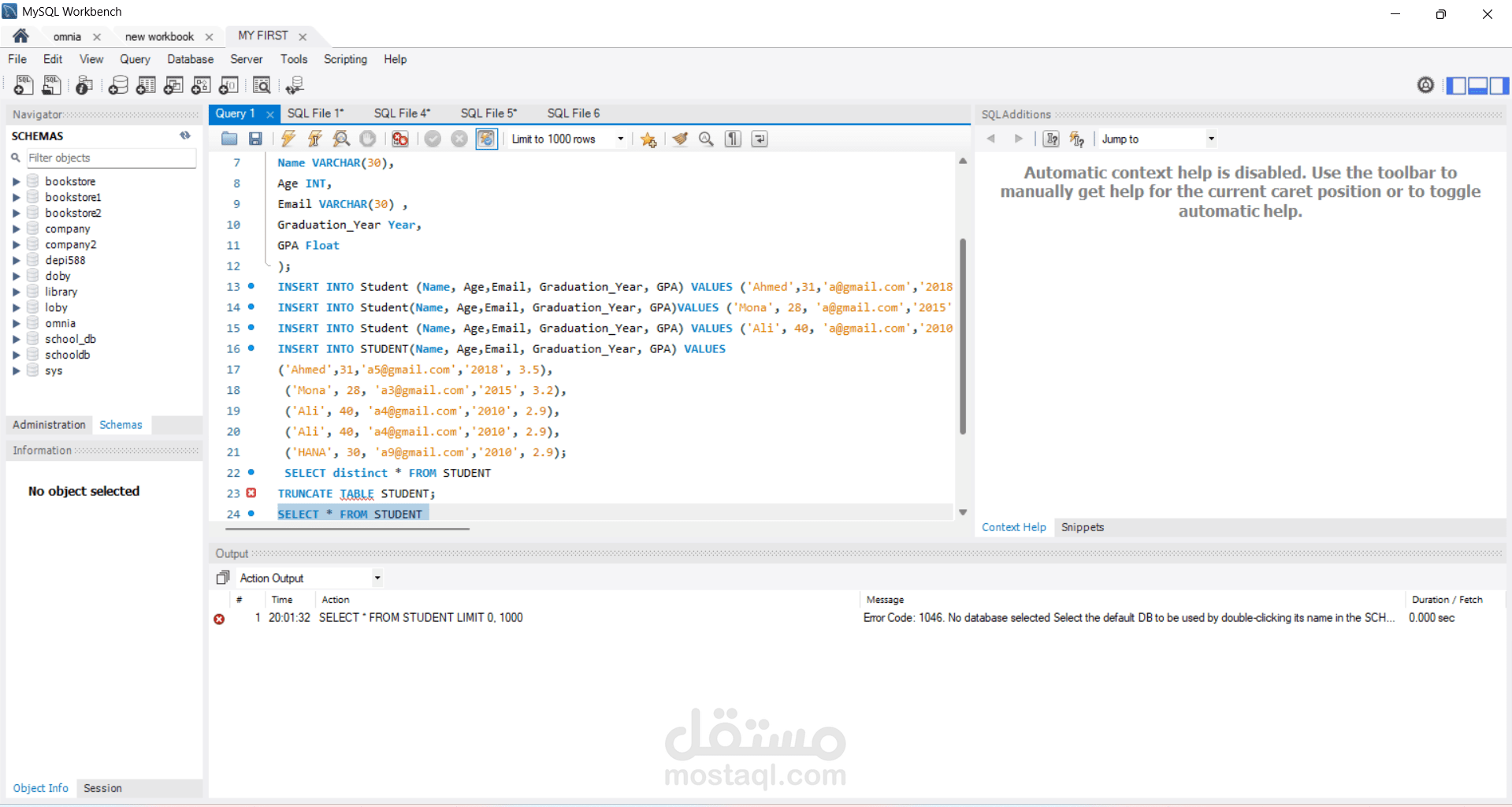The image size is (1512, 807).
Task: Save query to favorites star icon
Action: [x=648, y=139]
